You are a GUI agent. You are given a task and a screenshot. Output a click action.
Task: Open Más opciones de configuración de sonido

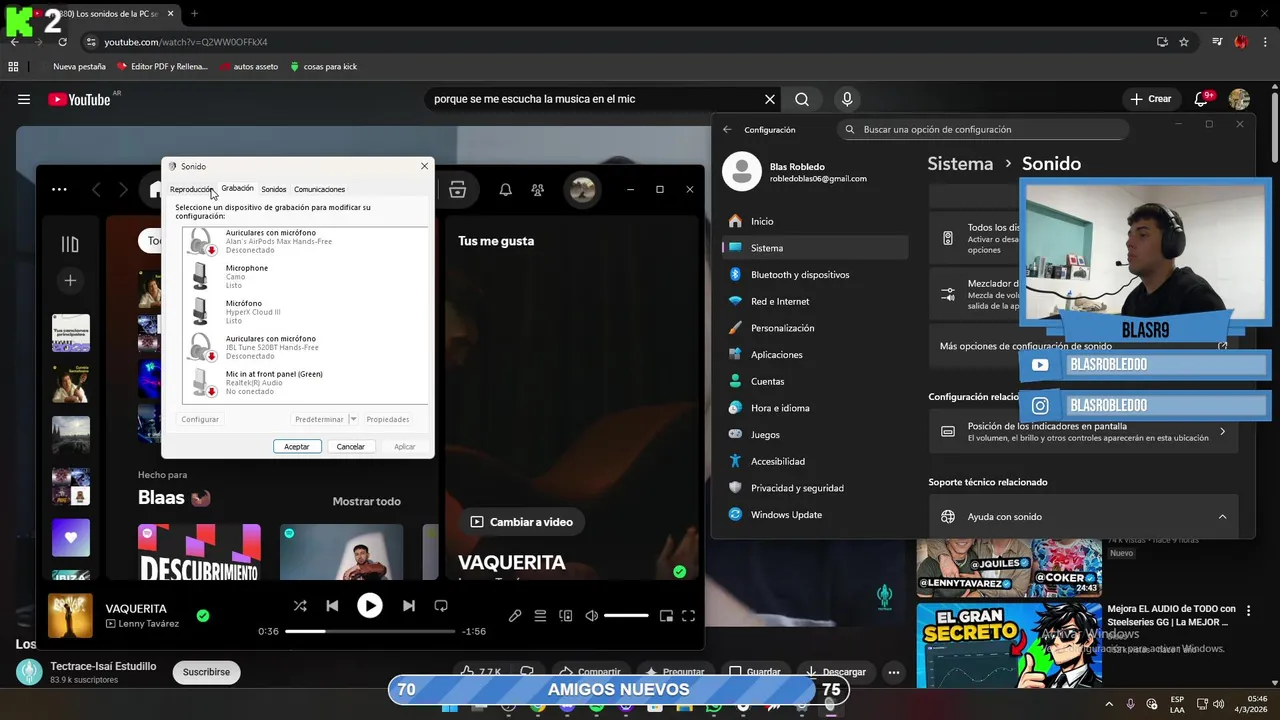1083,346
